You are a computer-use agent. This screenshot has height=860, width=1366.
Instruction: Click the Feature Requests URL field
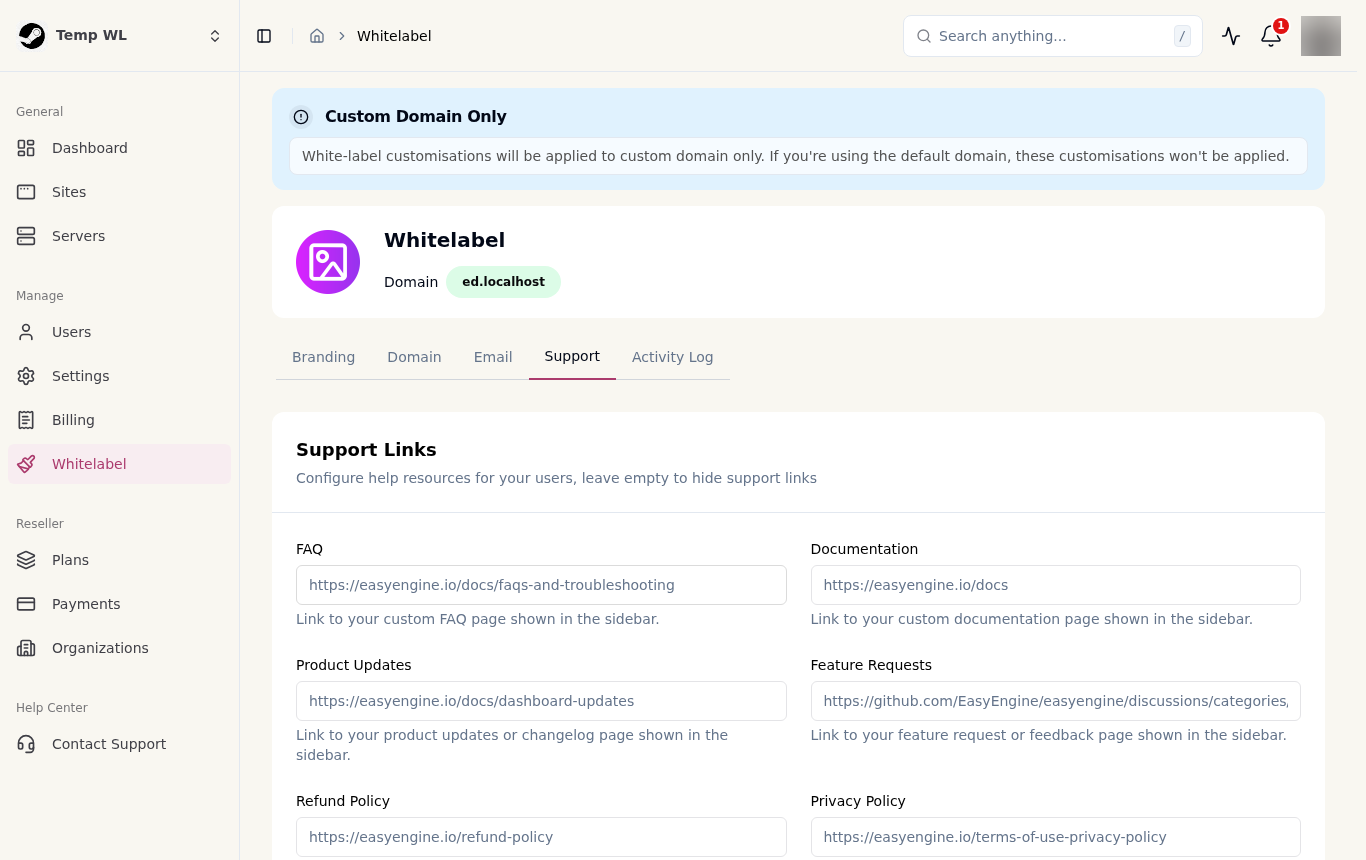(x=1055, y=701)
